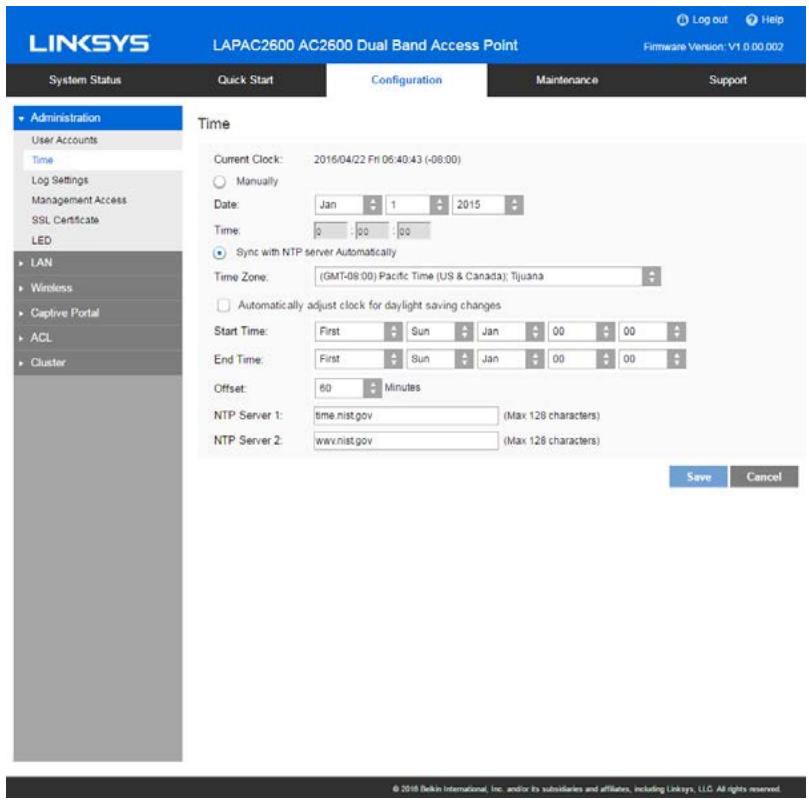
Task: Expand the ACL sidebar section
Action: point(98,338)
